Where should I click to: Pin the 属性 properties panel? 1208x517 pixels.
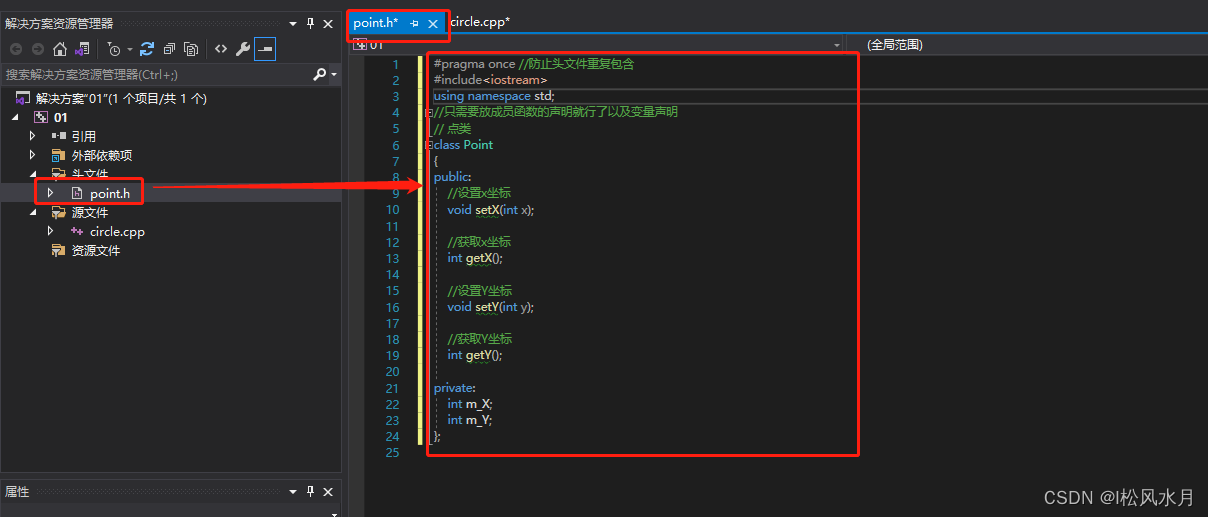click(x=311, y=491)
